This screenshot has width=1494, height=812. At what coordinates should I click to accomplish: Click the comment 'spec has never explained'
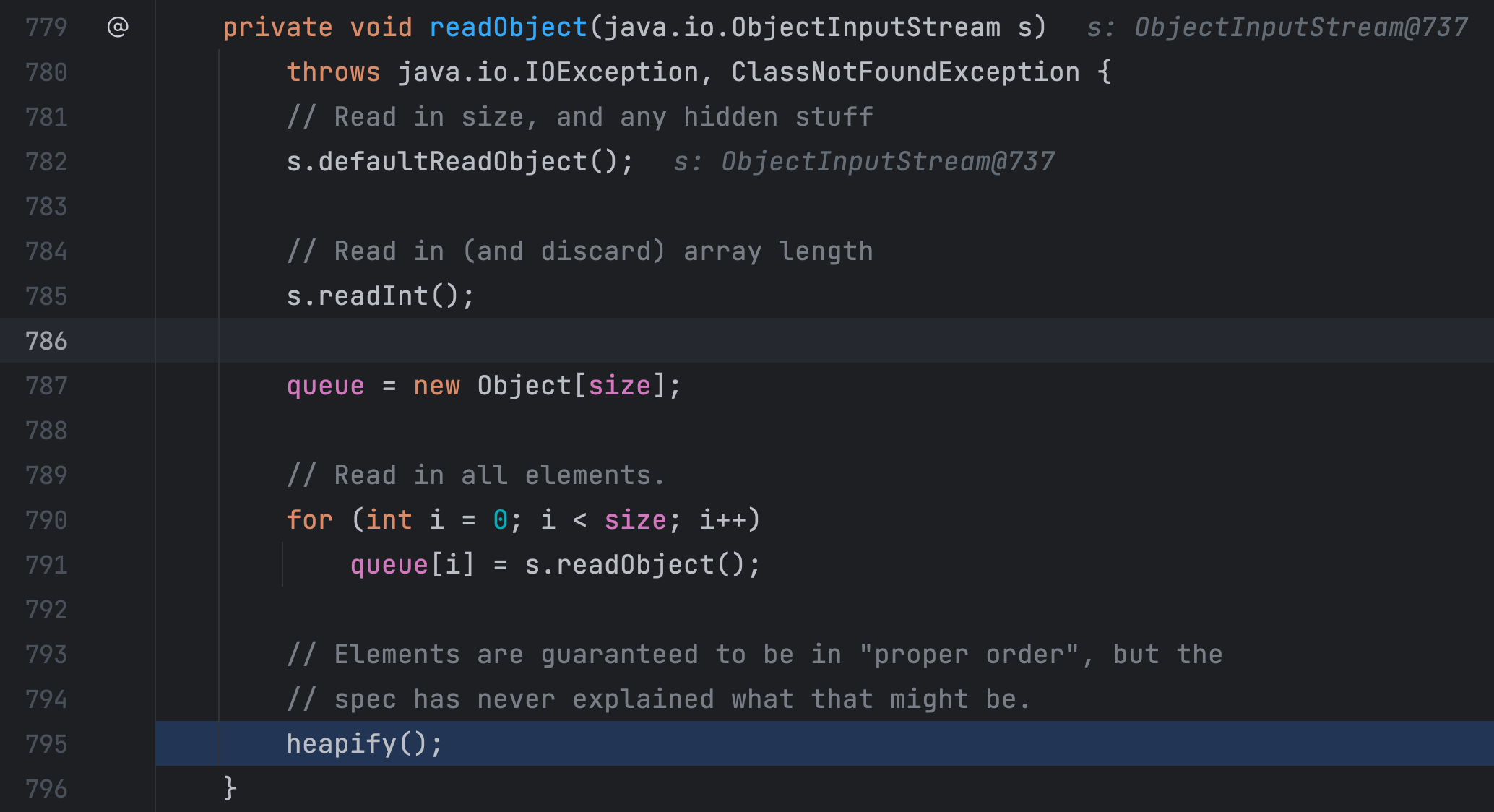[x=658, y=699]
